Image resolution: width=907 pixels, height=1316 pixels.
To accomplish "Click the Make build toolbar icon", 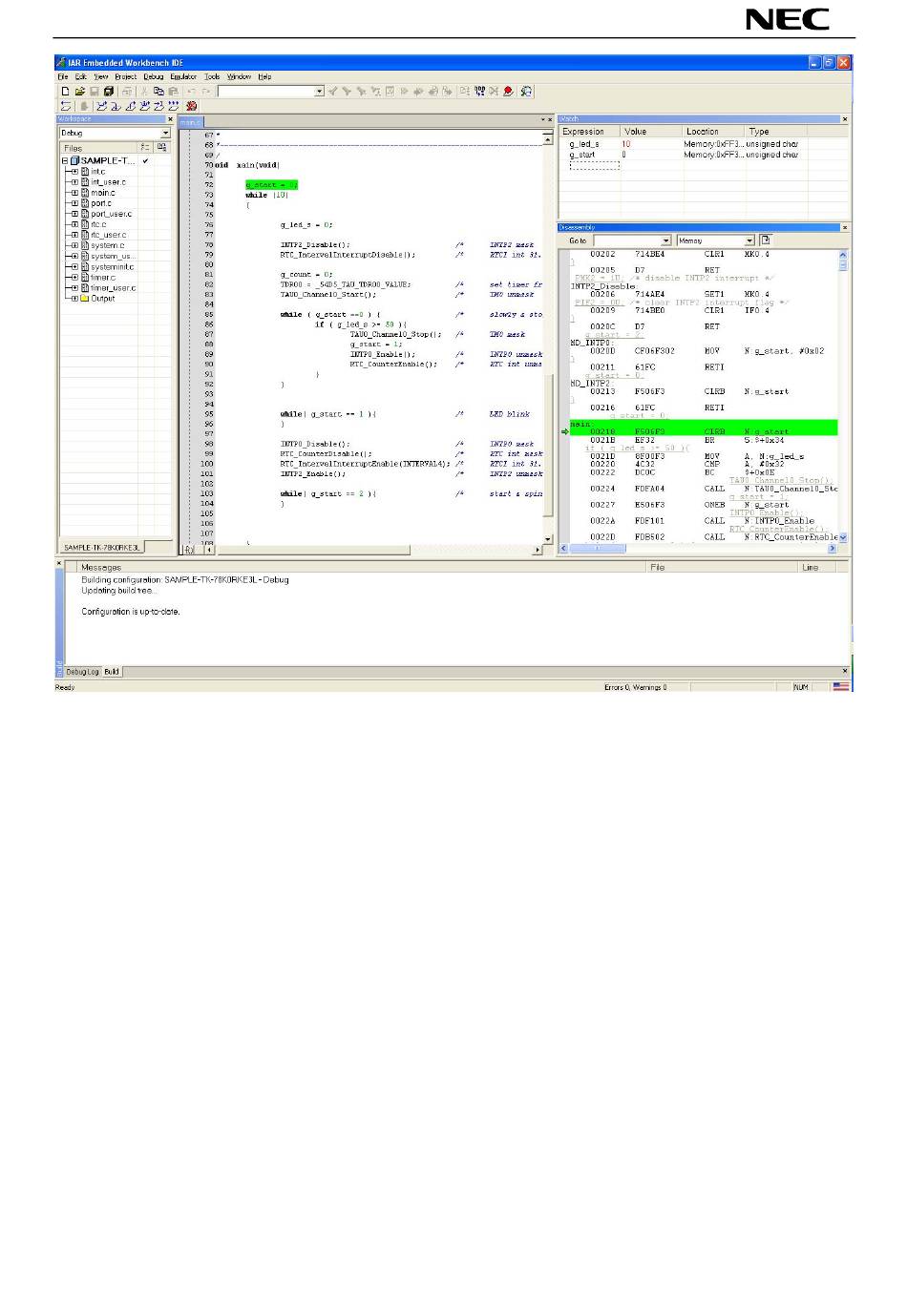I will click(479, 92).
